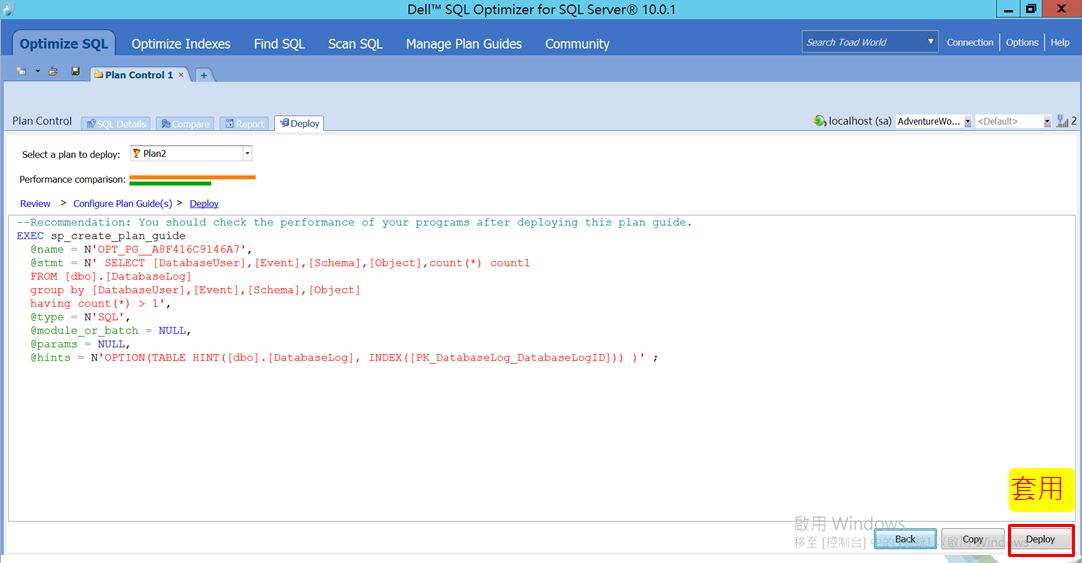Open the Help menu
Image resolution: width=1082 pixels, height=563 pixels.
(1060, 42)
